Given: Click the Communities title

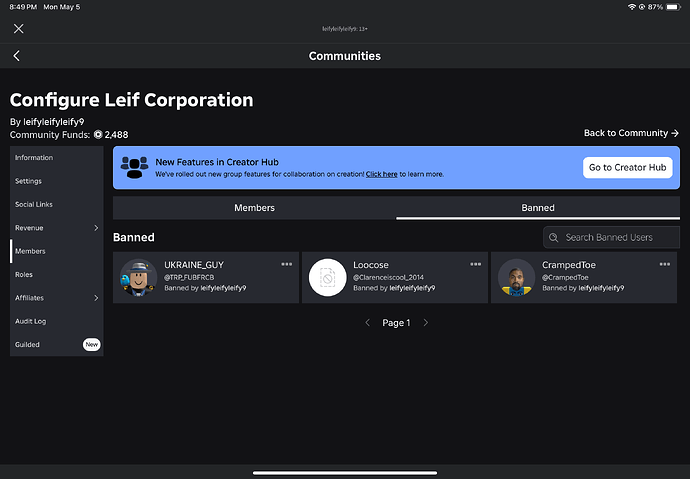Looking at the screenshot, I should pyautogui.click(x=345, y=56).
